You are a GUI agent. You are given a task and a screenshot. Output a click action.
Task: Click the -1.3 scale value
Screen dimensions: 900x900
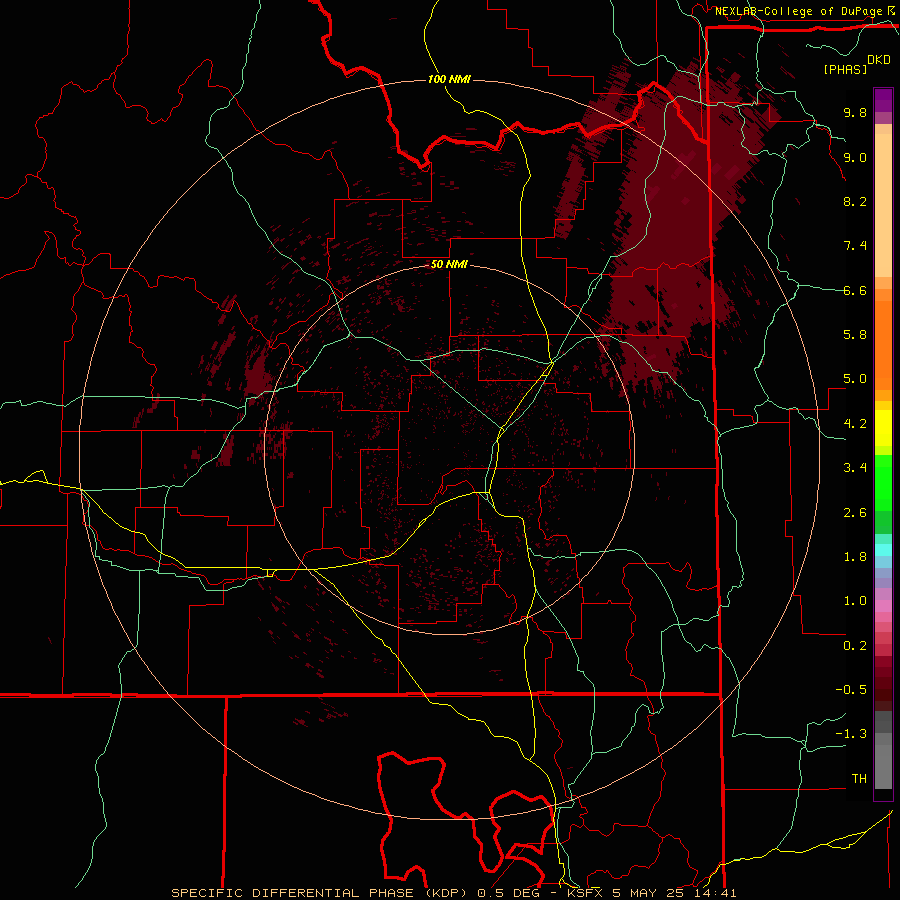click(x=851, y=734)
